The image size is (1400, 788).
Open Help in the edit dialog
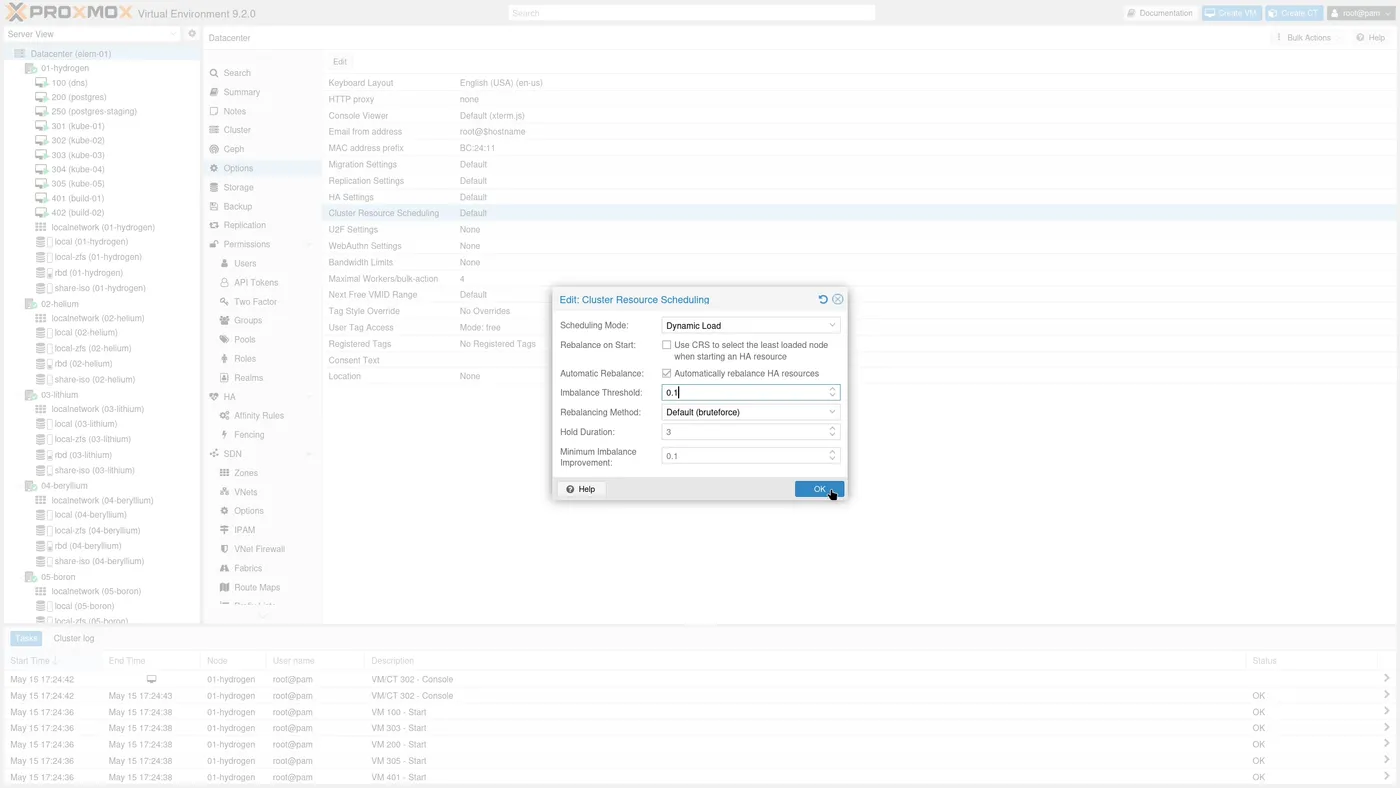(580, 489)
